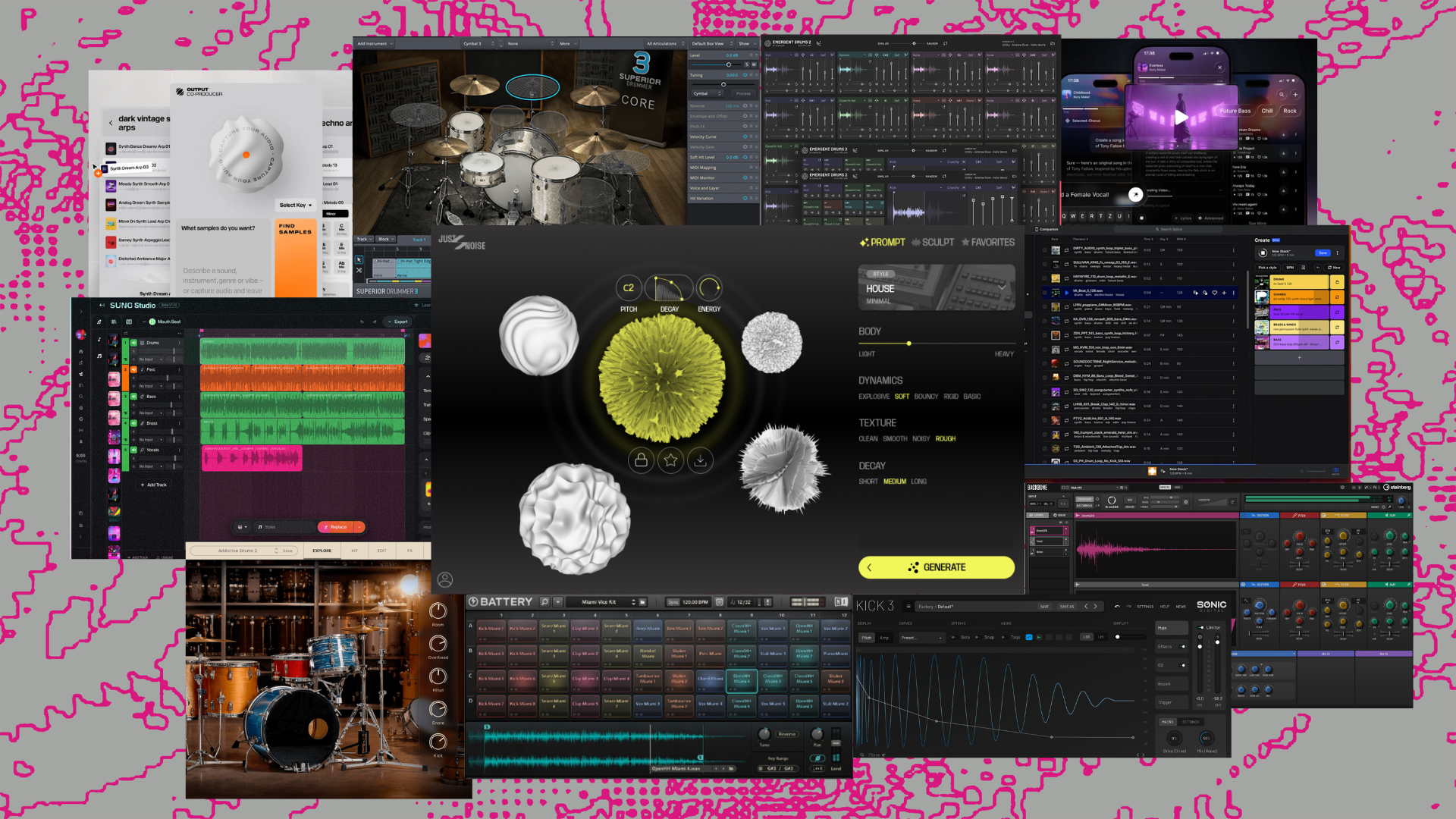1456x819 pixels.
Task: Mute the Bass track in Suno Studio
Action: [133, 397]
